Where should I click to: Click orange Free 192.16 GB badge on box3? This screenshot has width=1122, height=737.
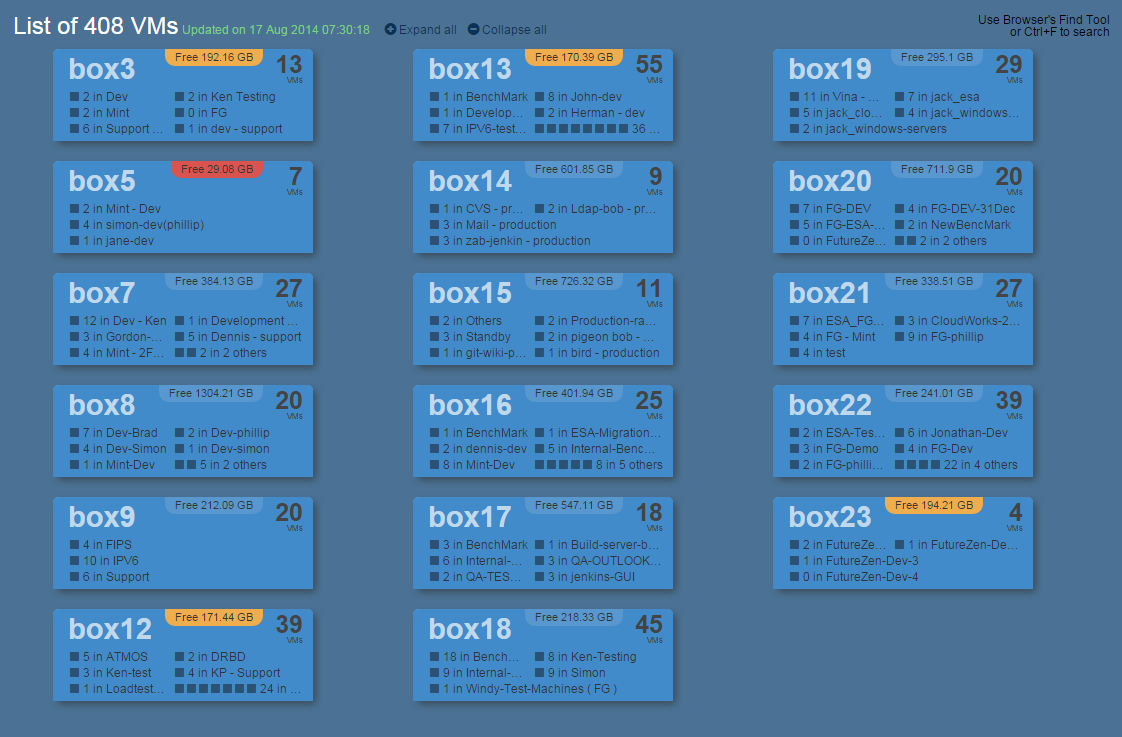click(214, 57)
